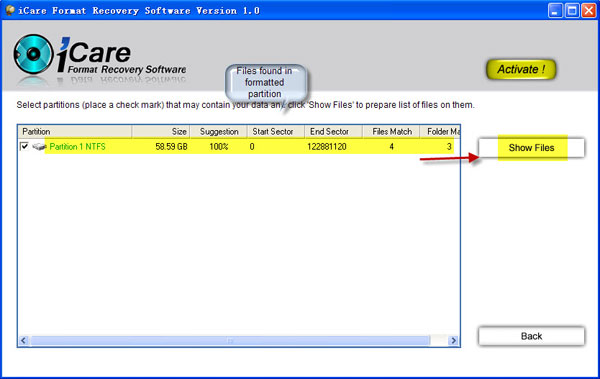
Task: Sort by the Suggestion column header
Action: coord(218,131)
